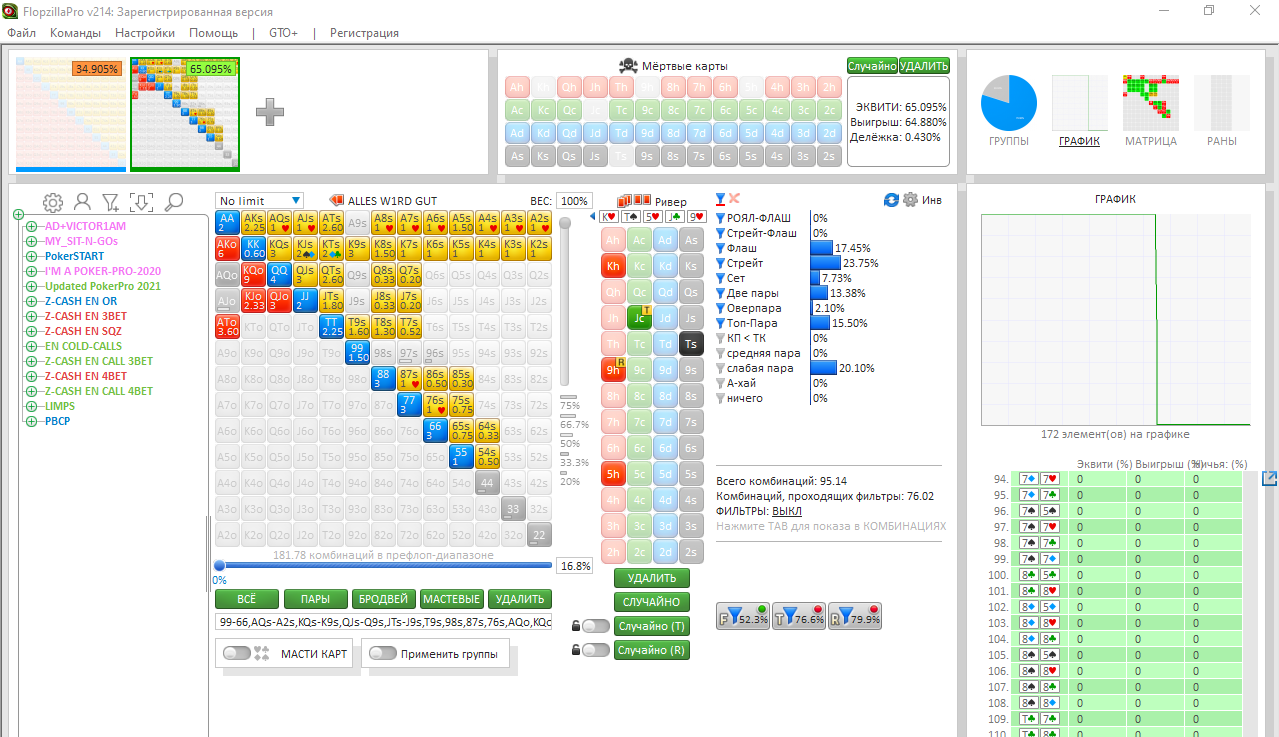Enable the Применить группы switch
Image resolution: width=1279 pixels, height=737 pixels.
pyautogui.click(x=383, y=653)
